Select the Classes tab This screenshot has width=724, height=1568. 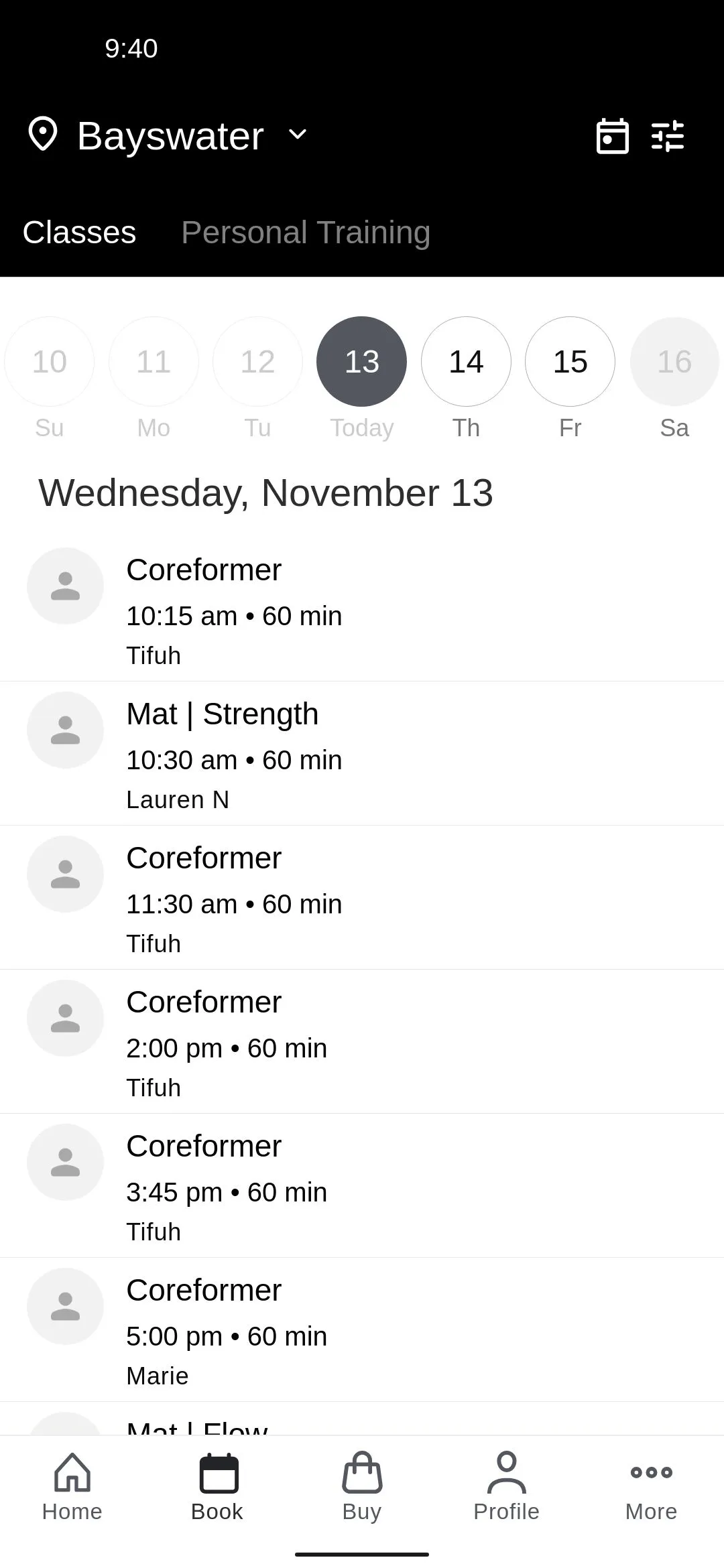click(79, 233)
